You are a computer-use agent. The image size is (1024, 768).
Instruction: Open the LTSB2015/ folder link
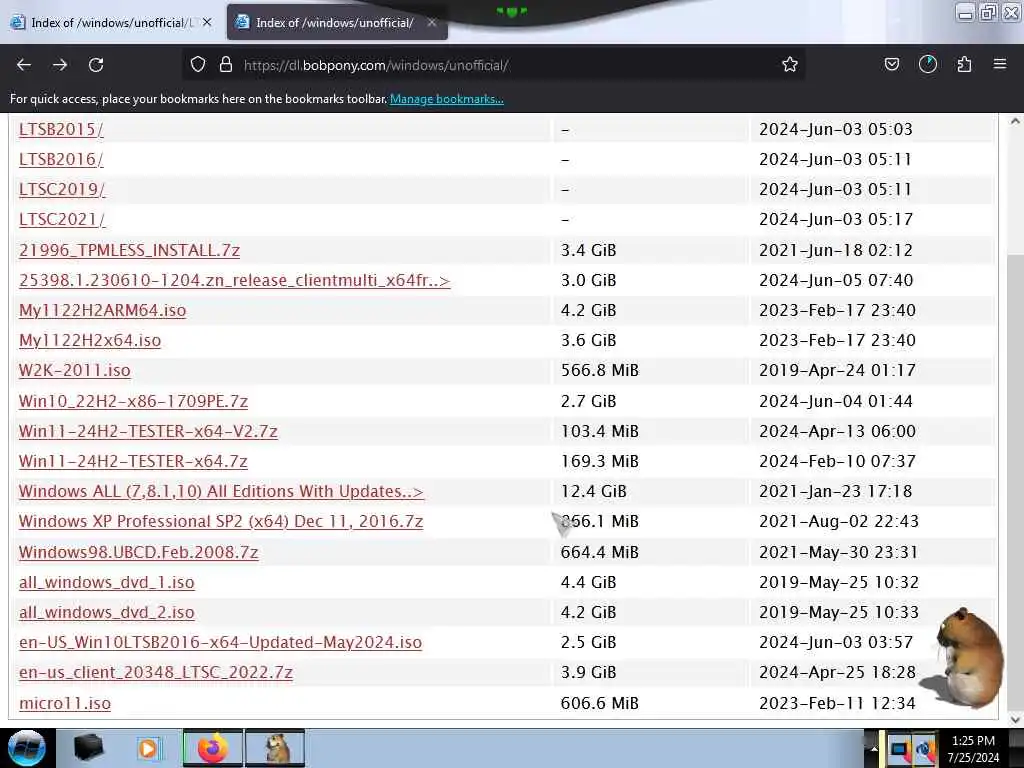point(61,129)
